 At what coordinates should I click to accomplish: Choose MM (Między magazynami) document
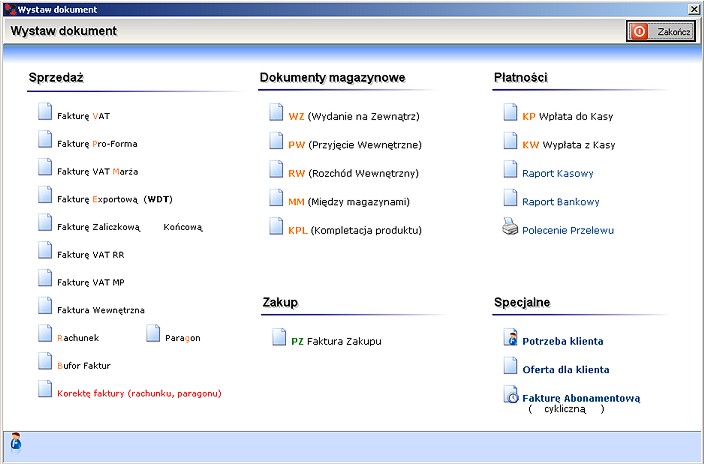tap(349, 202)
